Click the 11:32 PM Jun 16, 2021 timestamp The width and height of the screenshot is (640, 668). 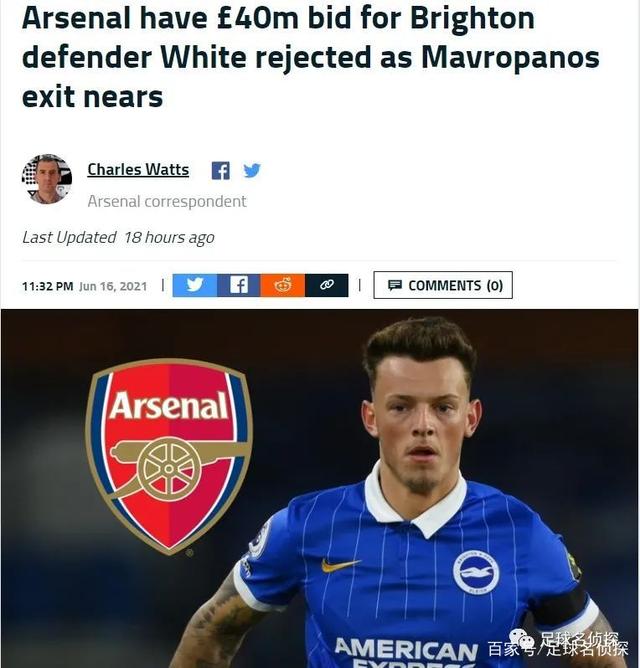tap(84, 286)
